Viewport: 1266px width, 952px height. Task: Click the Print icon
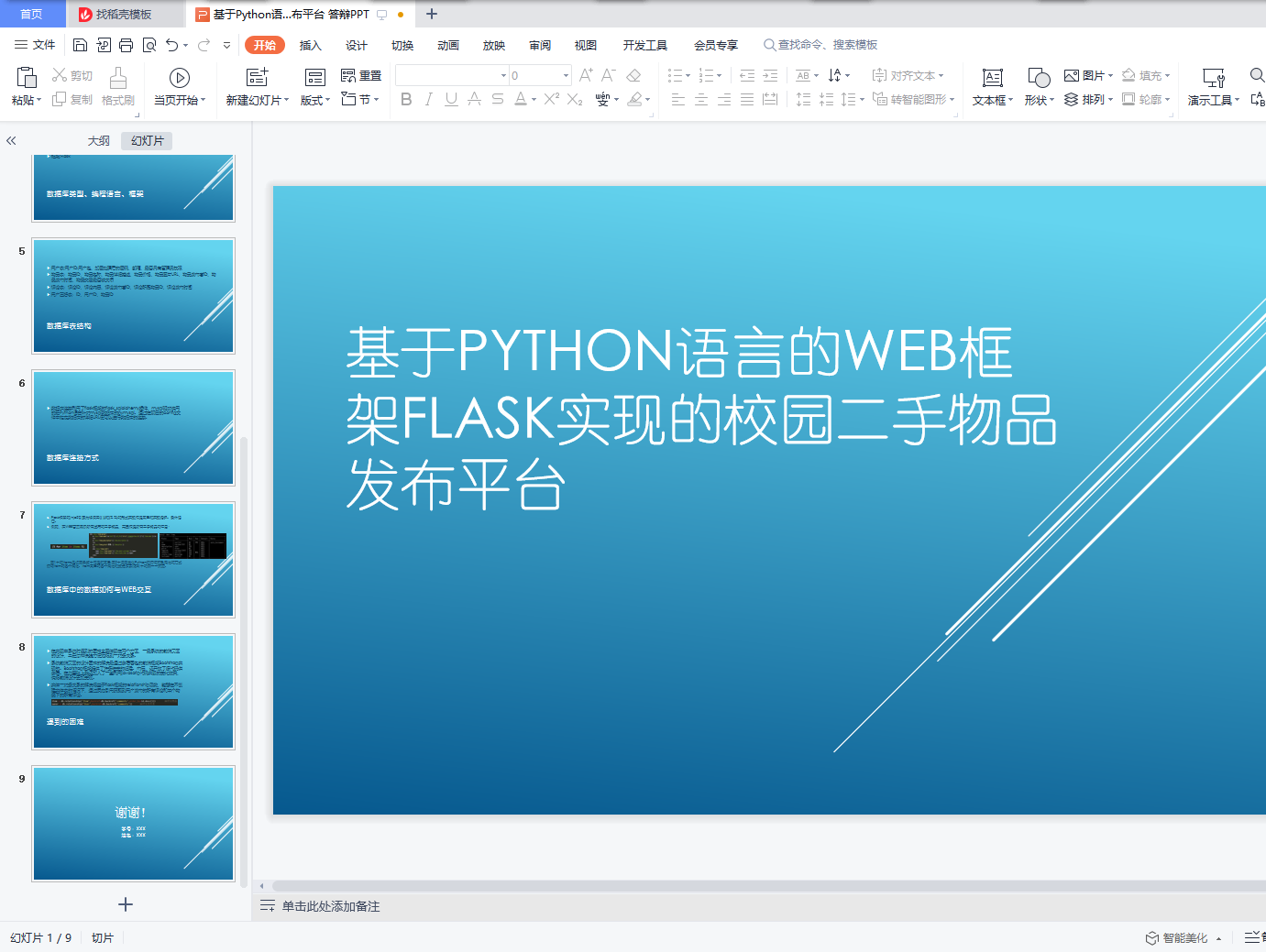(127, 45)
